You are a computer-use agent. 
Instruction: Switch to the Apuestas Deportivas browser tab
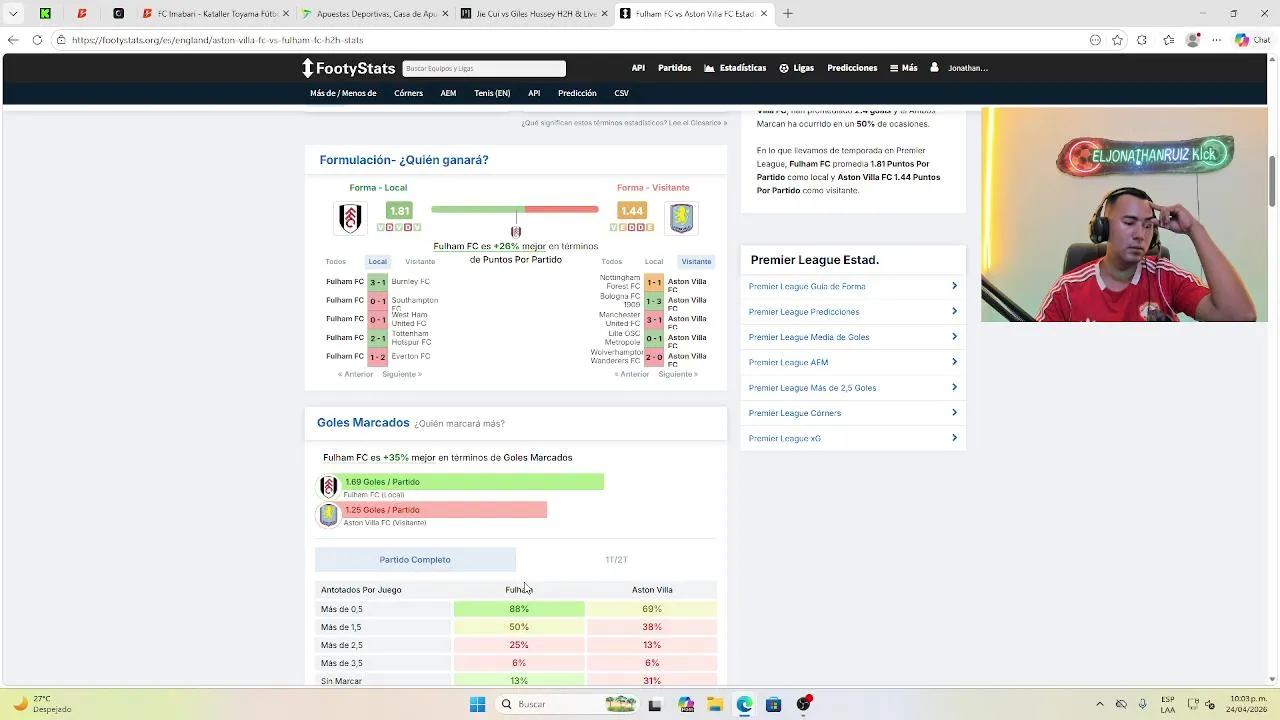(x=375, y=14)
